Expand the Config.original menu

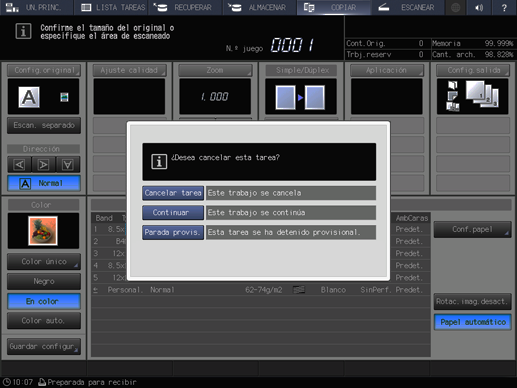[44, 70]
